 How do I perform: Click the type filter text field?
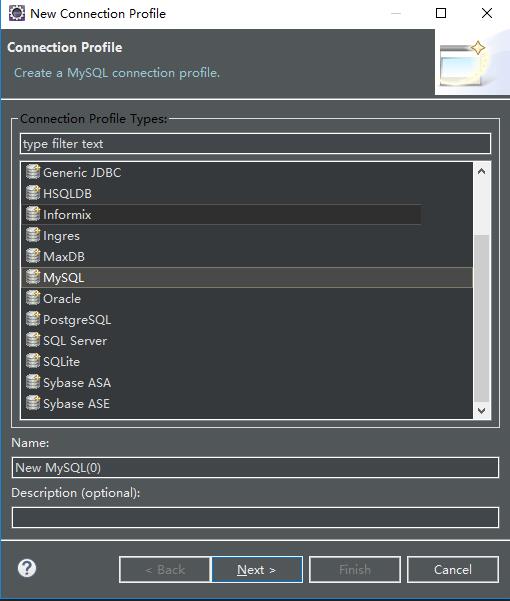pyautogui.click(x=255, y=144)
